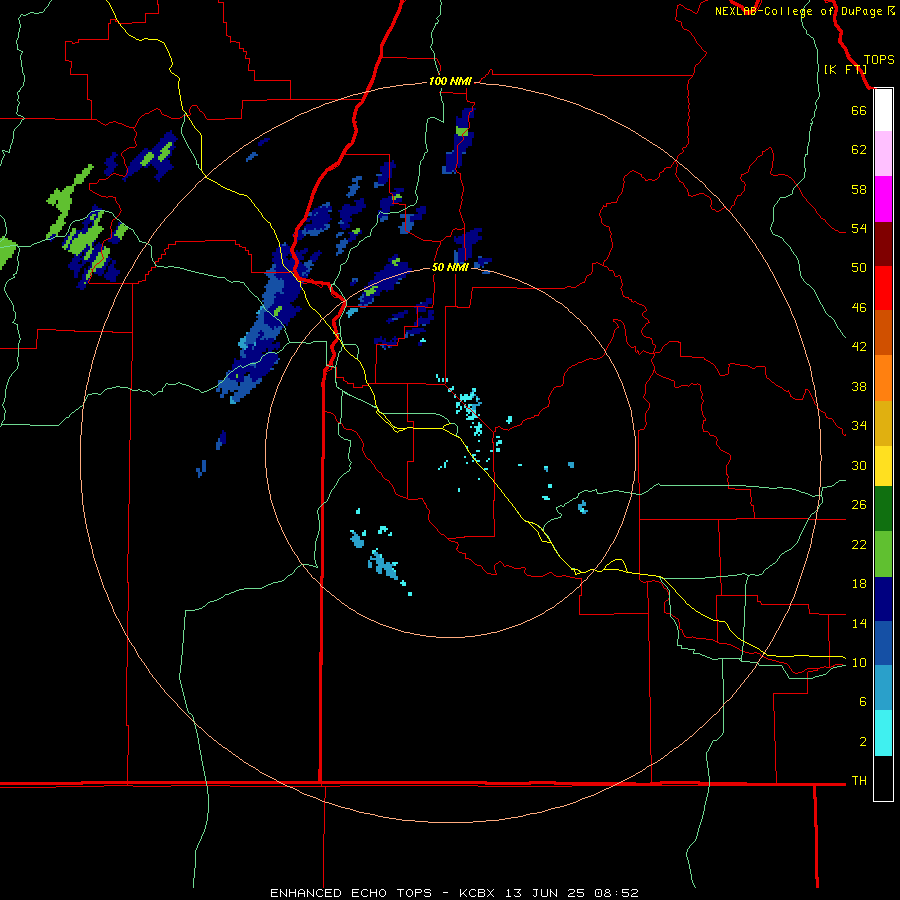This screenshot has height=900, width=900.
Task: Click the "NEXLAB-College of DuPage" credit text
Action: pos(800,11)
